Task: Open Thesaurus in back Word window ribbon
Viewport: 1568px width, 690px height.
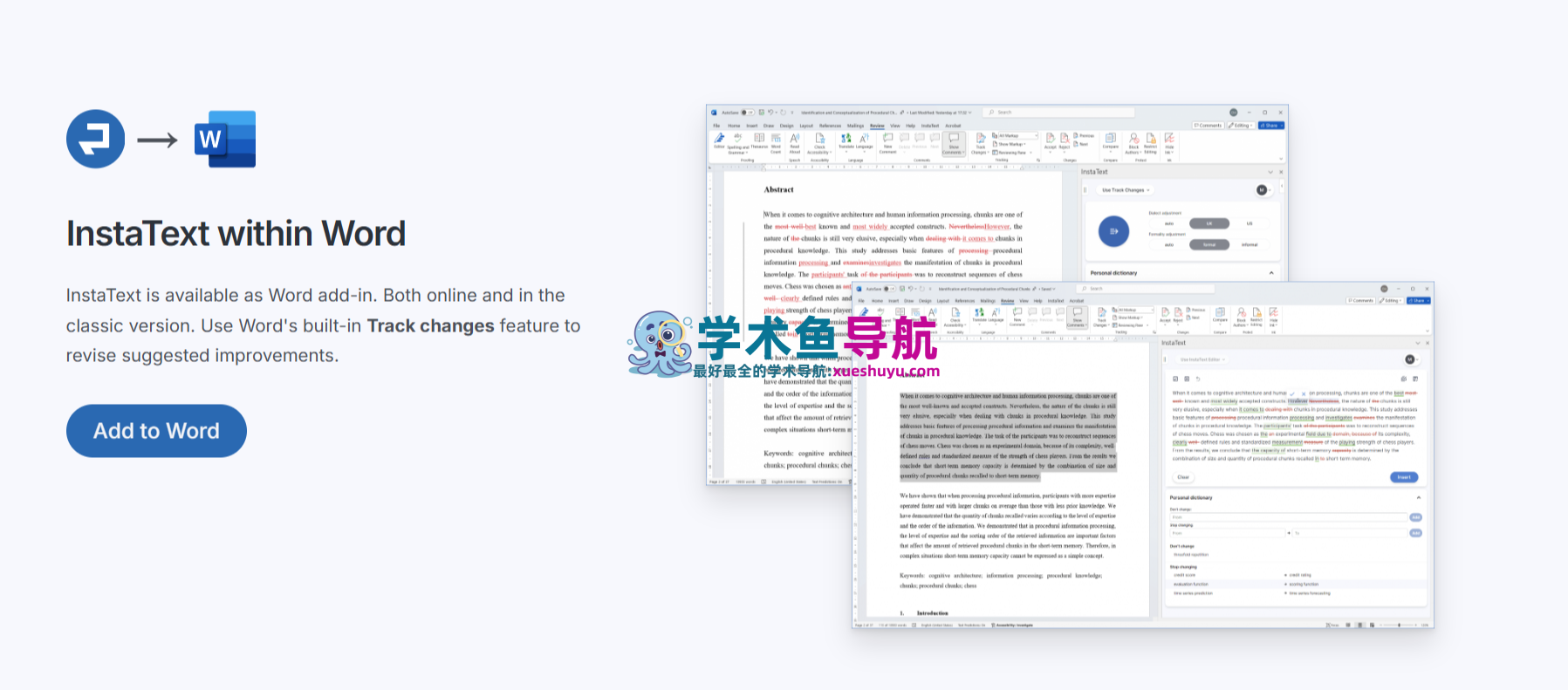Action: (x=759, y=140)
